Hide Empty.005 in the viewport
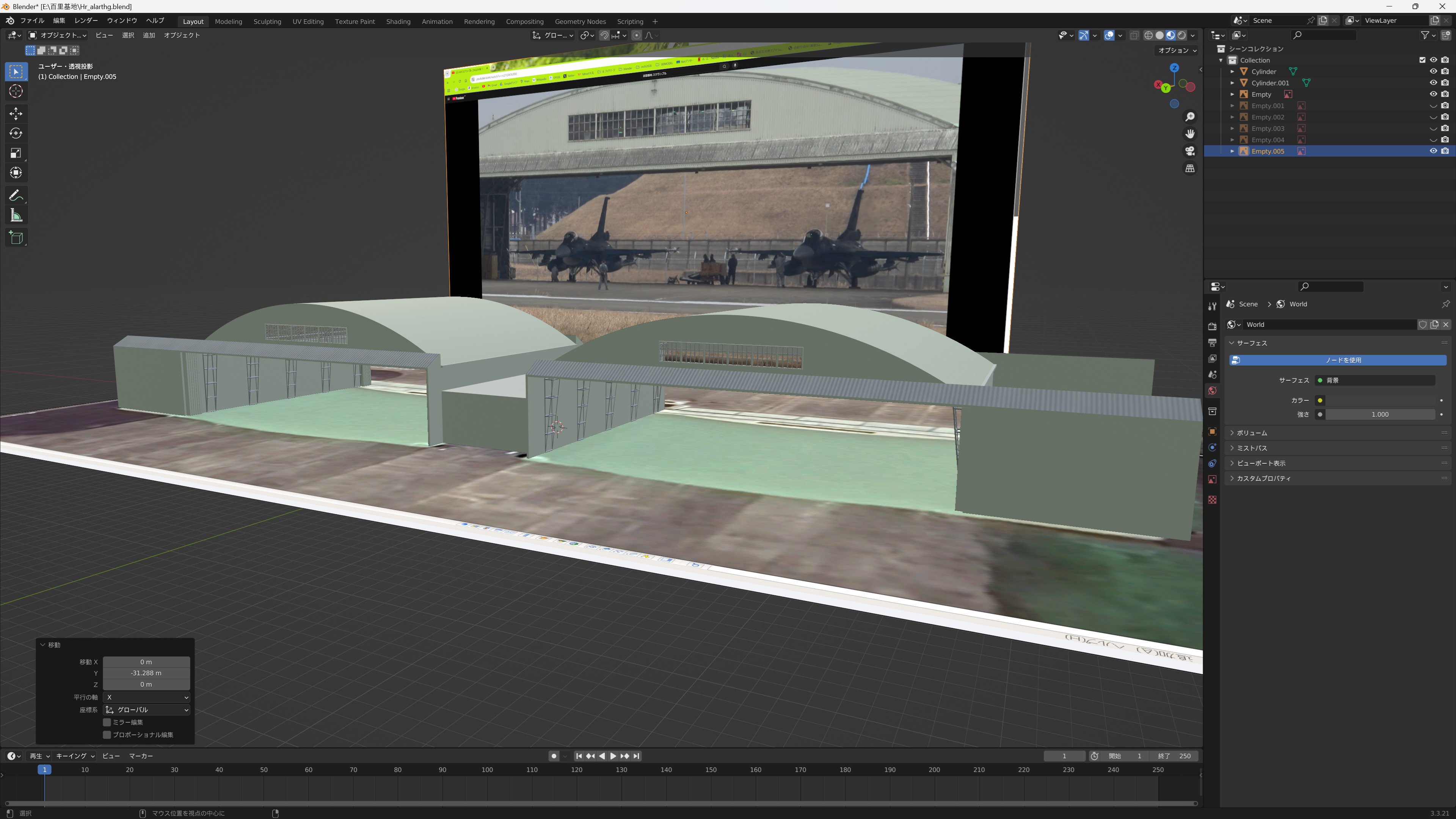This screenshot has width=1456, height=819. 1433,151
